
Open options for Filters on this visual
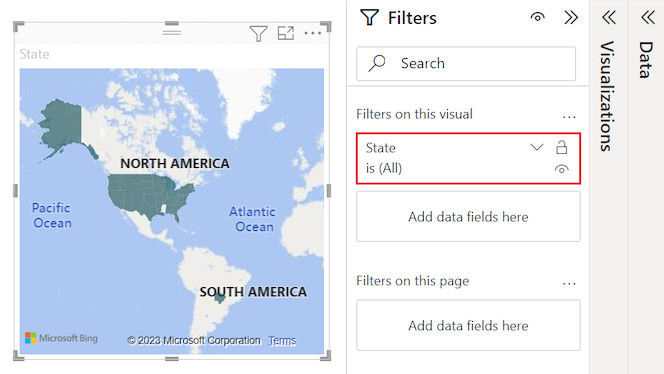pyautogui.click(x=569, y=116)
